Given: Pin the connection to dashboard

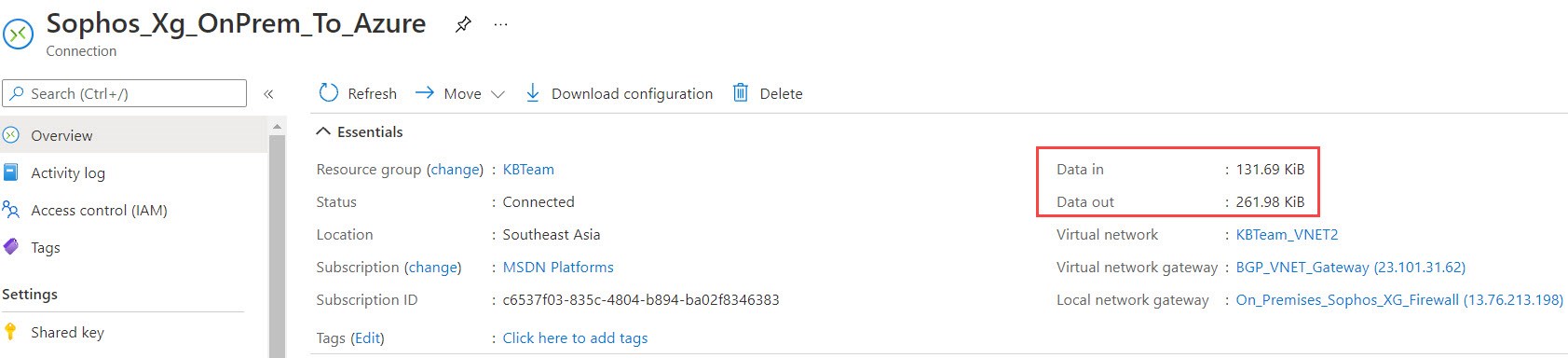Looking at the screenshot, I should click(463, 25).
